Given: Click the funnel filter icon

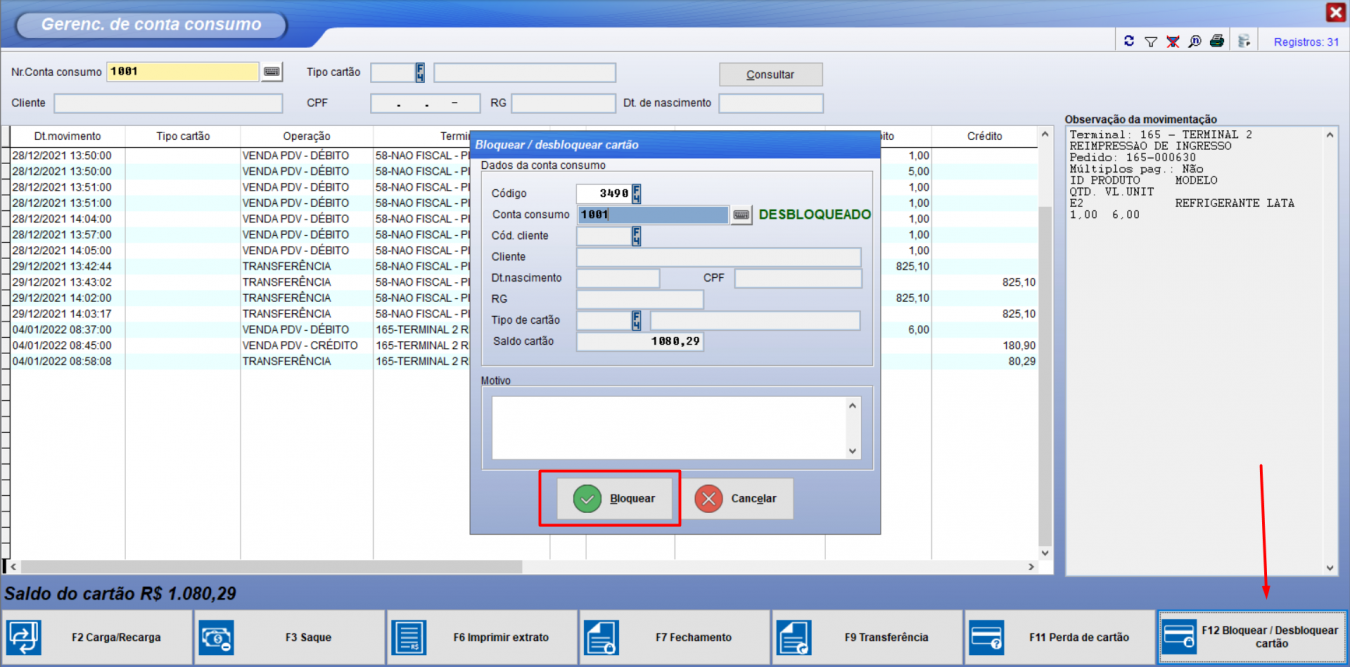Looking at the screenshot, I should (x=1150, y=41).
